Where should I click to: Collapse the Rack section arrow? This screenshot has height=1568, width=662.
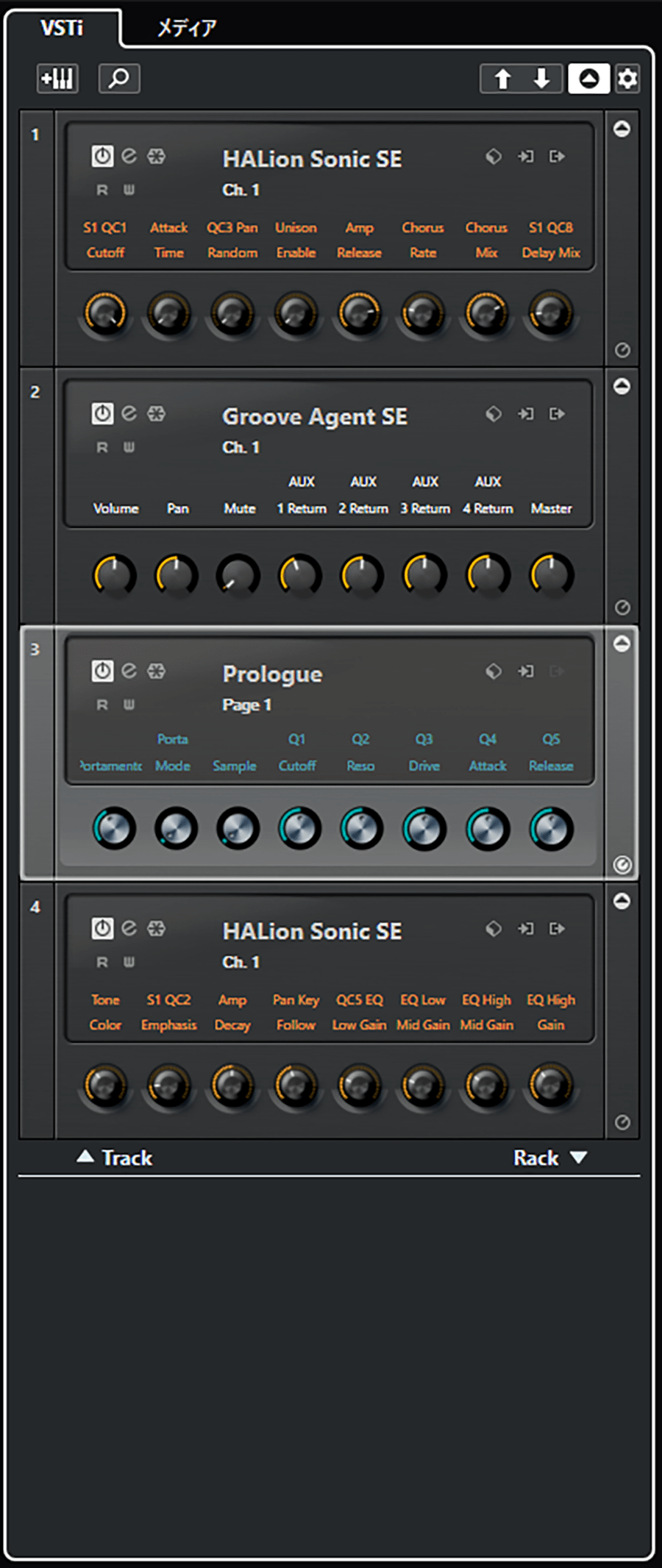[579, 1158]
